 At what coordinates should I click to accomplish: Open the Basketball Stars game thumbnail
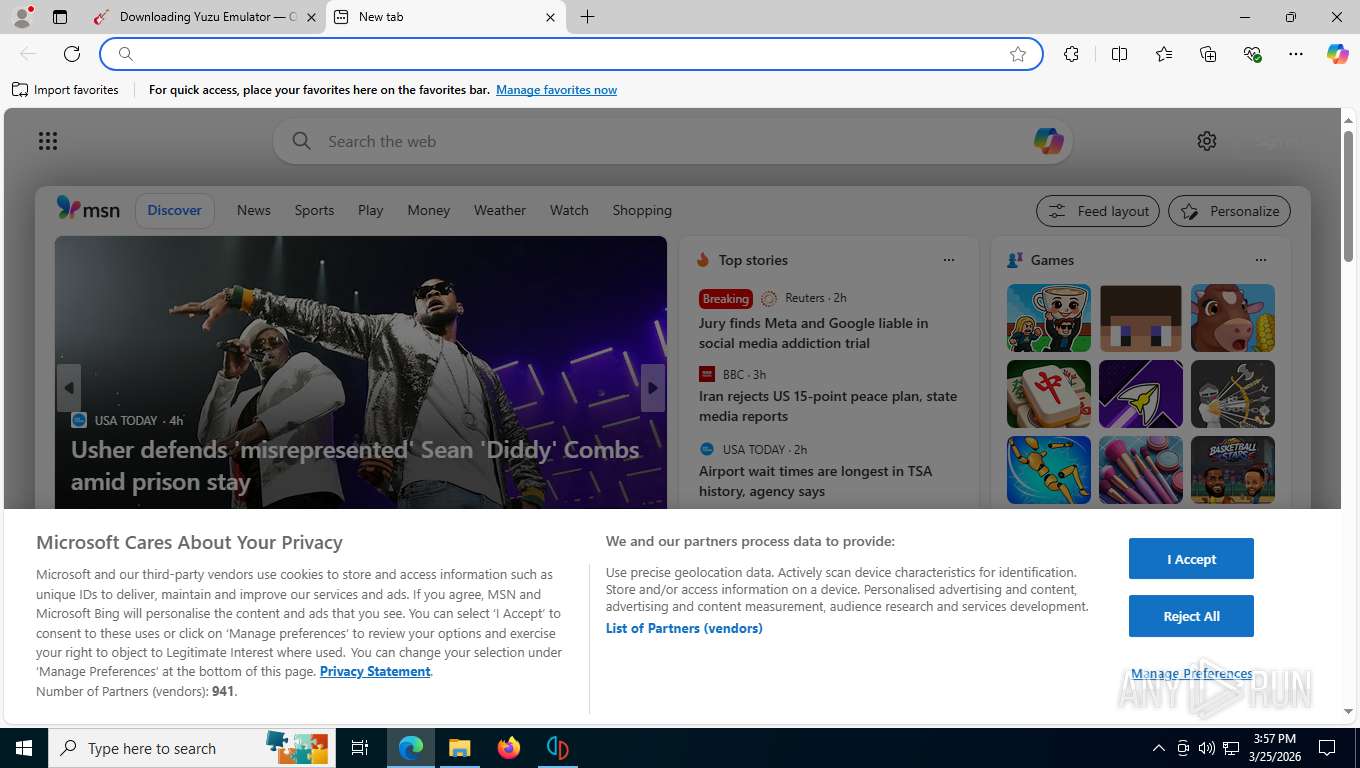[x=1233, y=470]
